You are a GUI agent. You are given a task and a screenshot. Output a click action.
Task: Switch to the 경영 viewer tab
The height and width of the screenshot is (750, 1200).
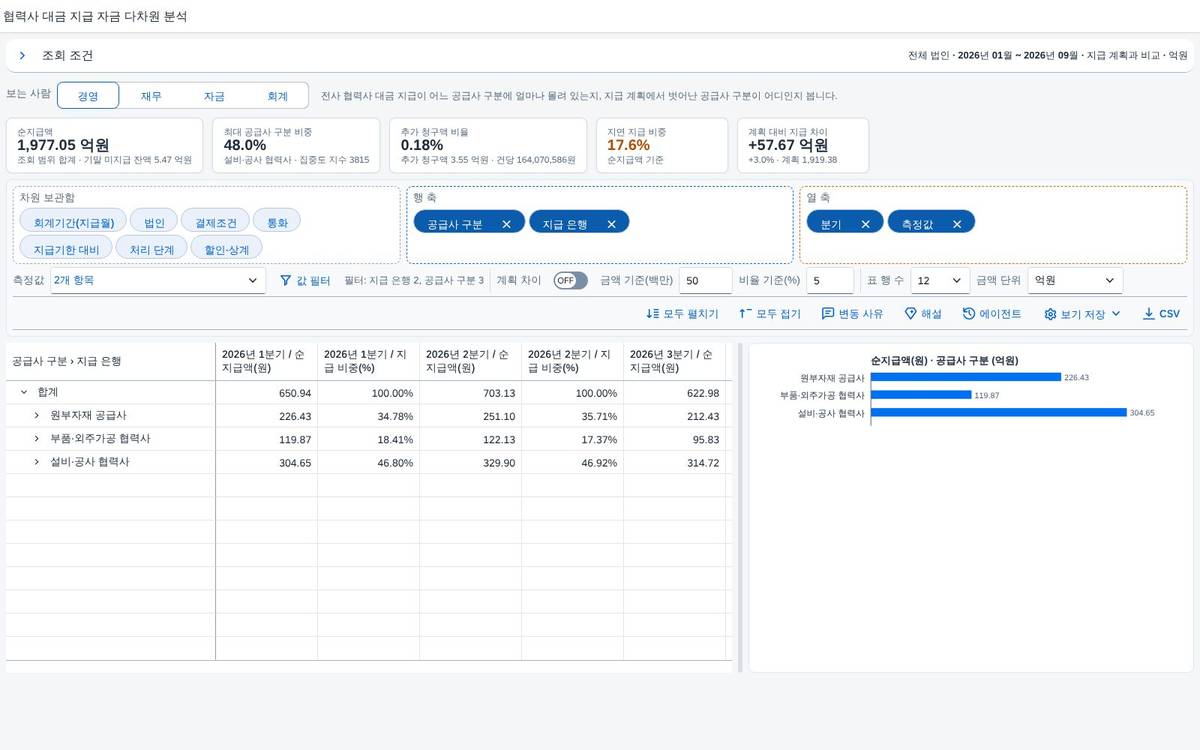88,96
